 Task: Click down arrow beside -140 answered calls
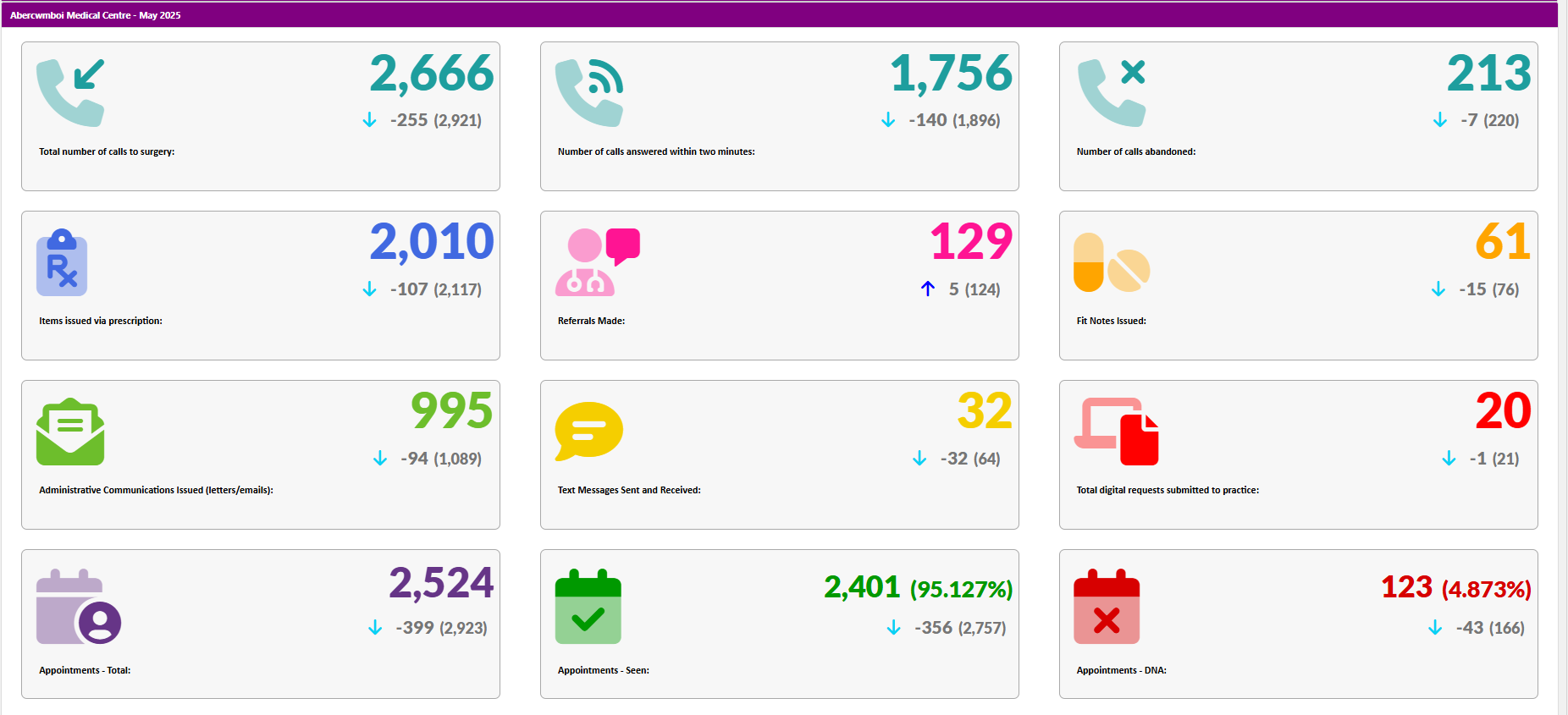888,120
